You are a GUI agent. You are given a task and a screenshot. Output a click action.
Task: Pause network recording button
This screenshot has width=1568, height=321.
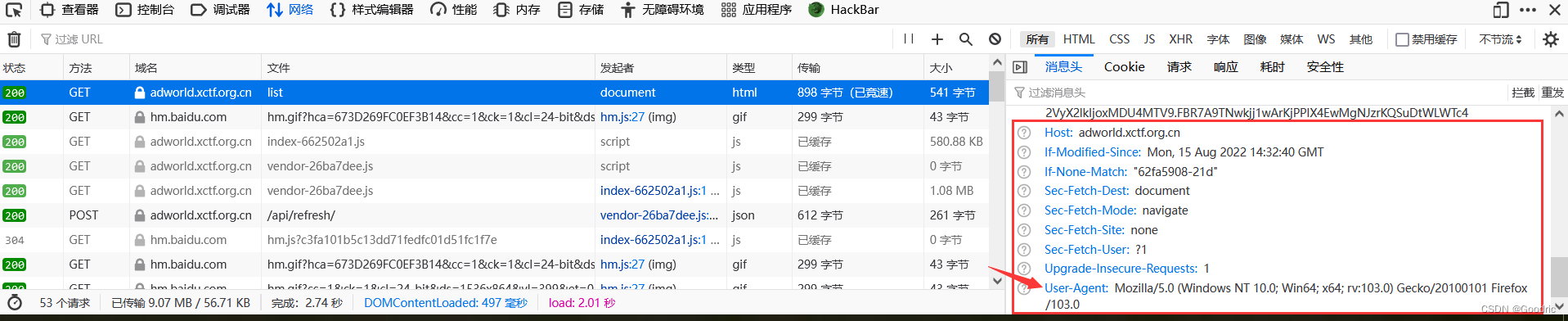coord(909,39)
